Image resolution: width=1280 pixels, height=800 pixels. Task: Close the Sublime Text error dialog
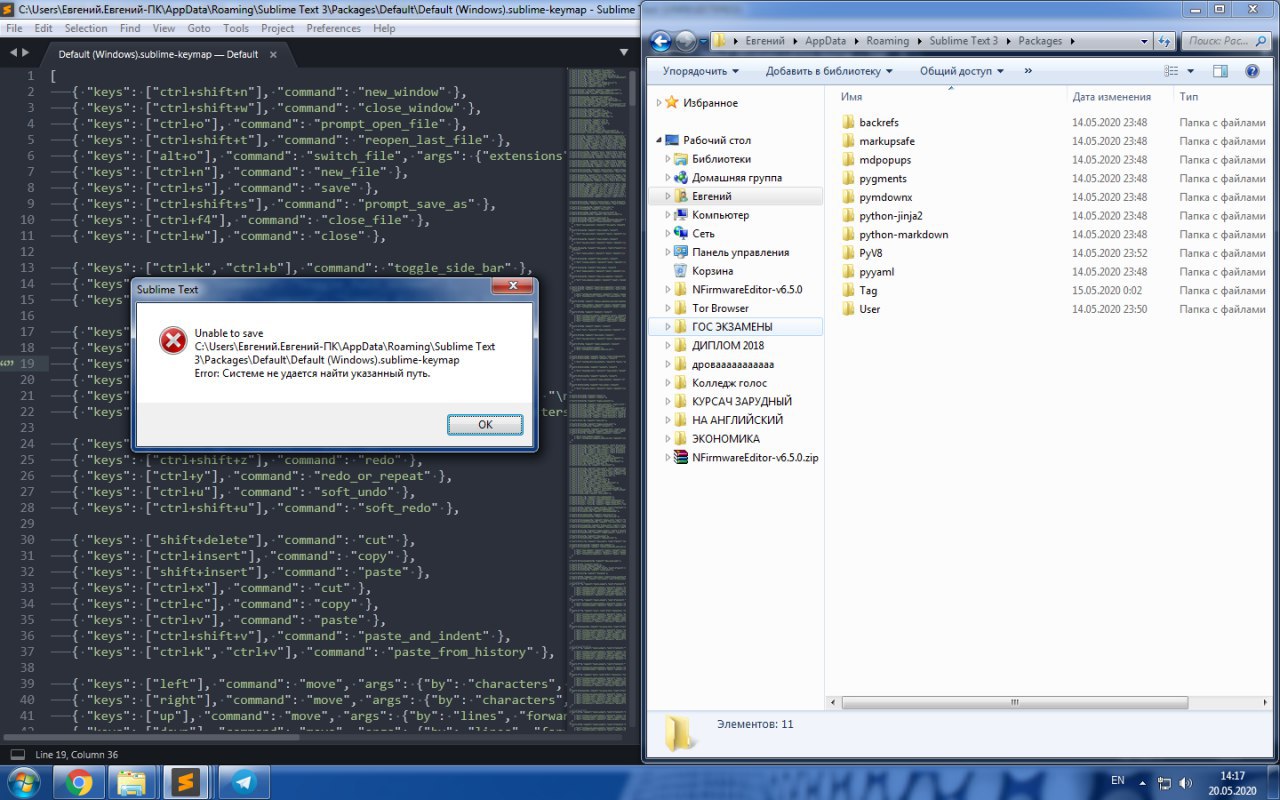click(x=511, y=288)
